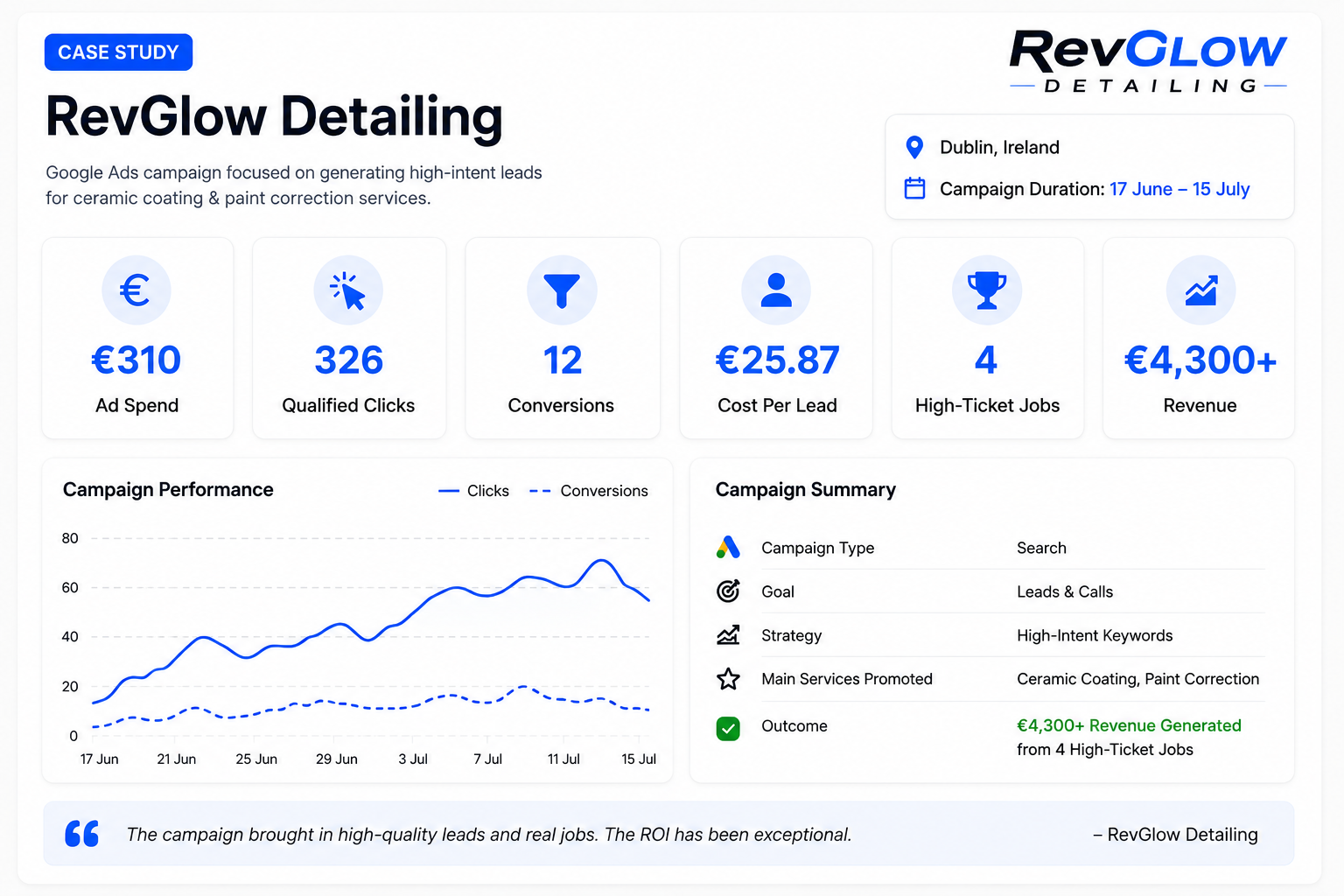Viewport: 1344px width, 896px height.
Task: Select the trophy icon above High-Ticket Jobs
Action: click(x=987, y=290)
